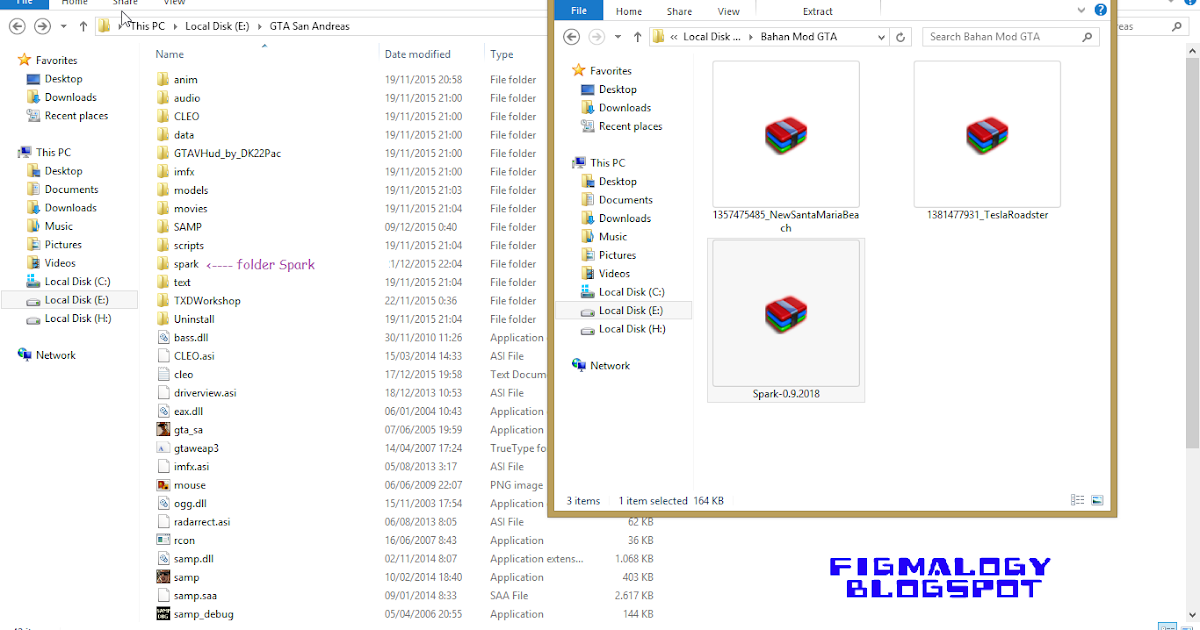
Task: Click forward arrow in GTA San Andreas window
Action: click(42, 26)
